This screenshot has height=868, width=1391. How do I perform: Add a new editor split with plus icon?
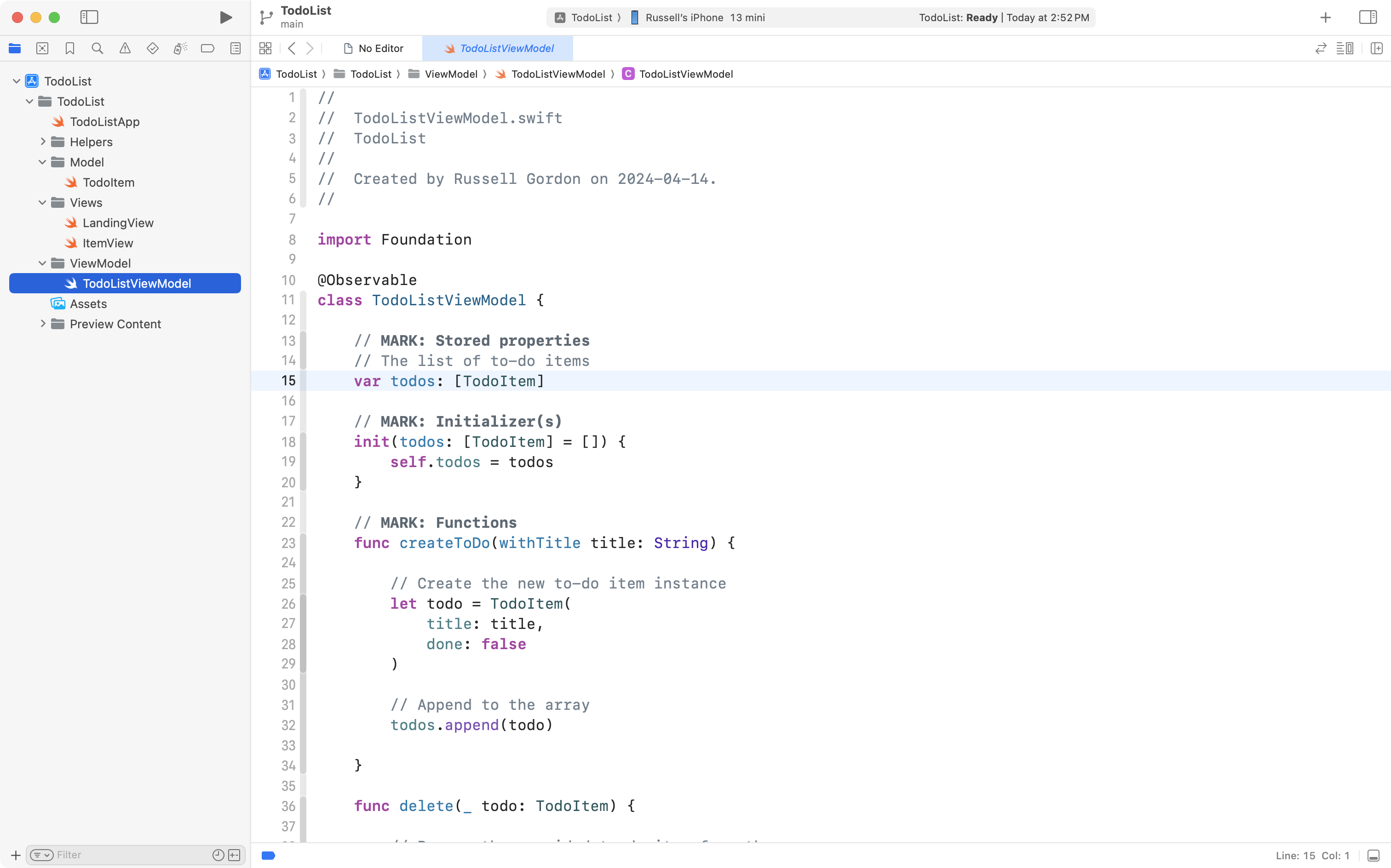tap(1377, 48)
